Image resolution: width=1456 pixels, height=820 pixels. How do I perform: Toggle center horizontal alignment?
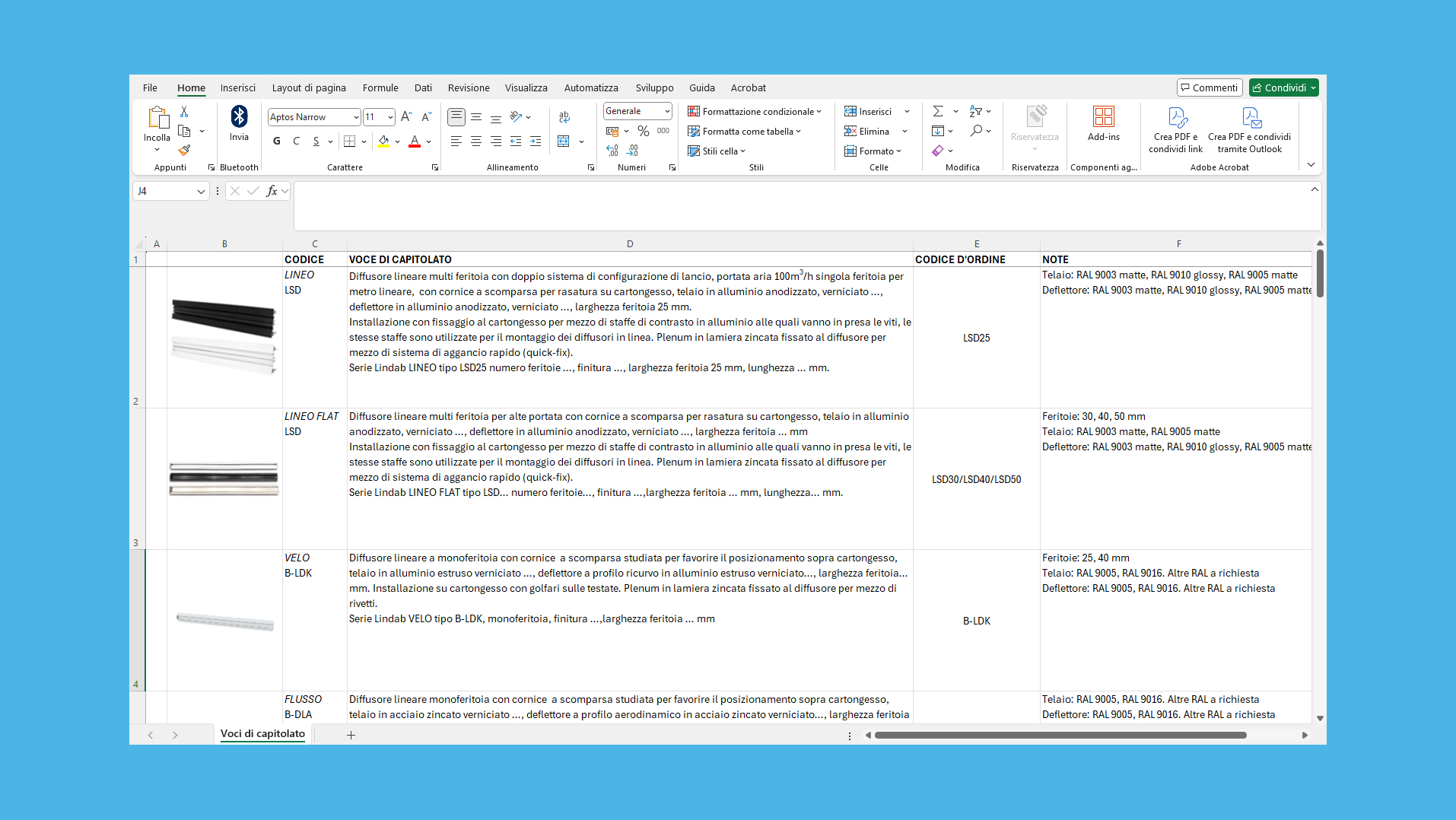476,141
